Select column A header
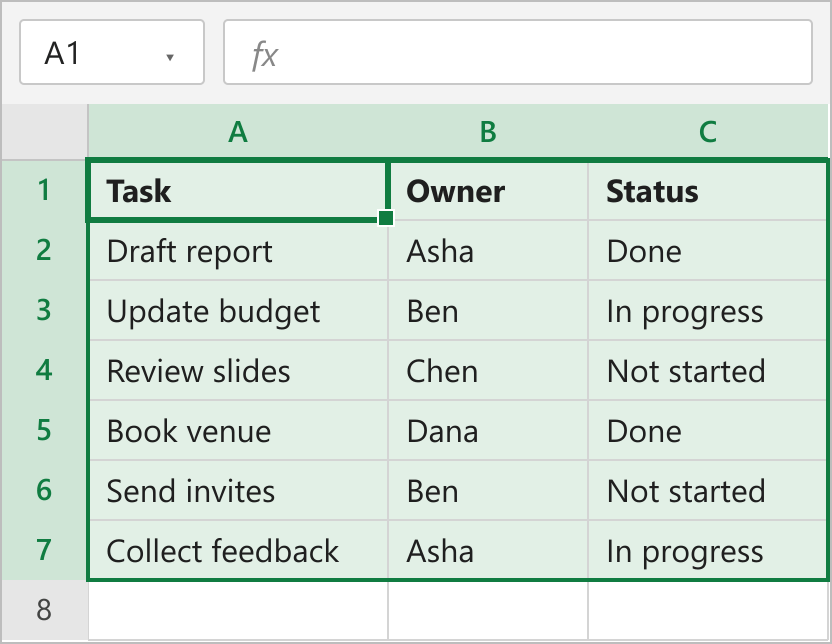 point(238,132)
